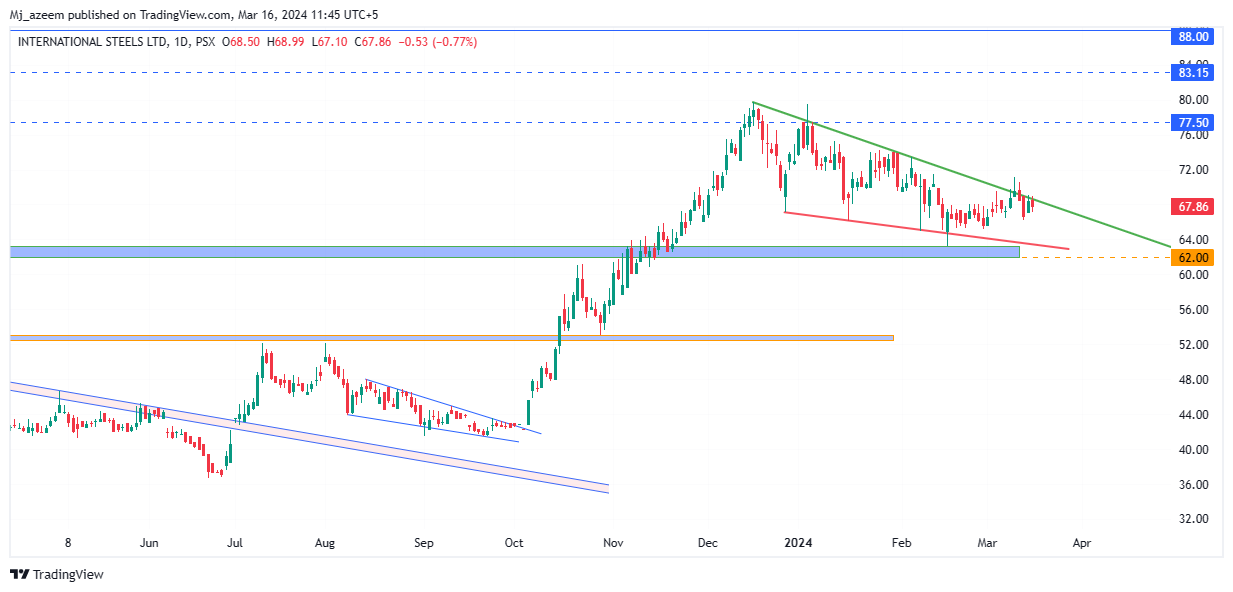This screenshot has height=592, width=1233.
Task: Click the Close value C67.86
Action: pos(375,42)
